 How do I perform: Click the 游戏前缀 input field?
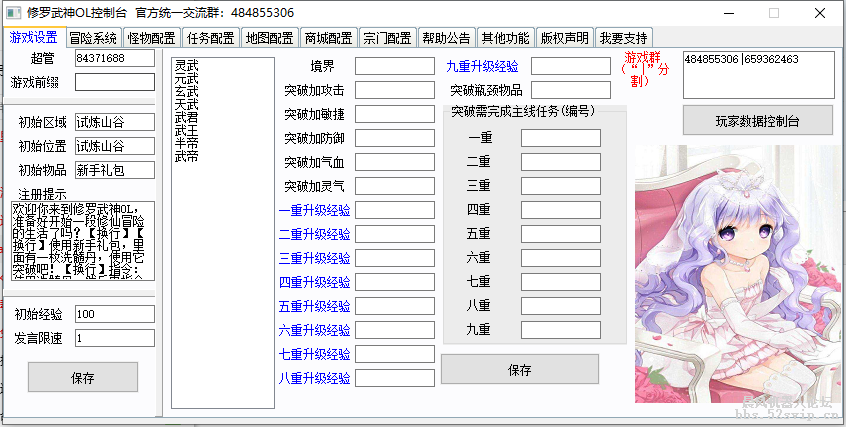(x=115, y=82)
